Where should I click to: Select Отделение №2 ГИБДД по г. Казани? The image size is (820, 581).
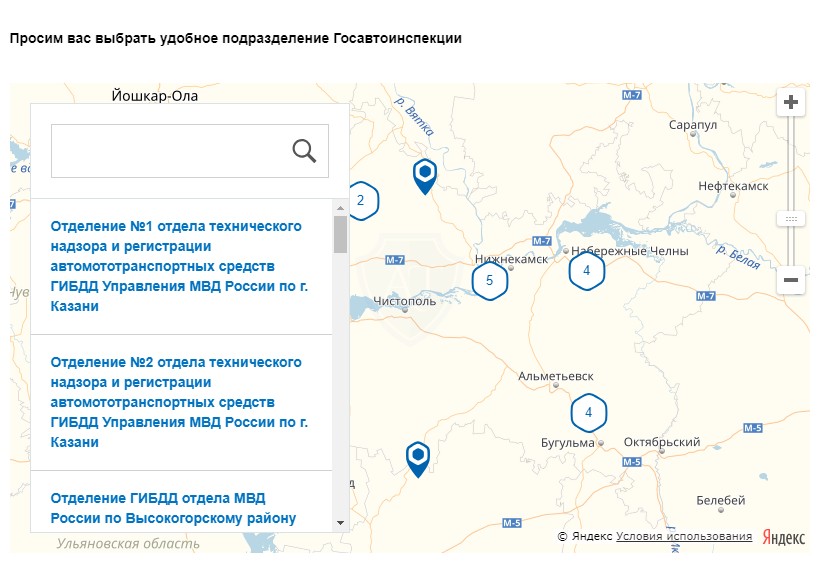point(177,402)
